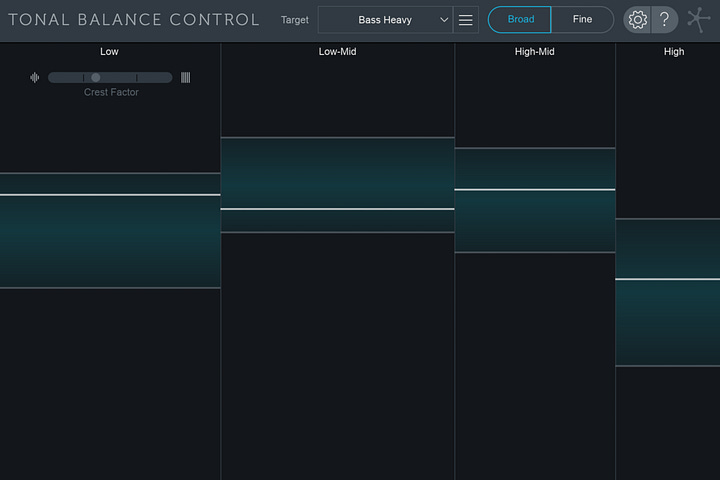Click the iZotope logo icon
Viewport: 720px width, 480px height.
point(698,20)
